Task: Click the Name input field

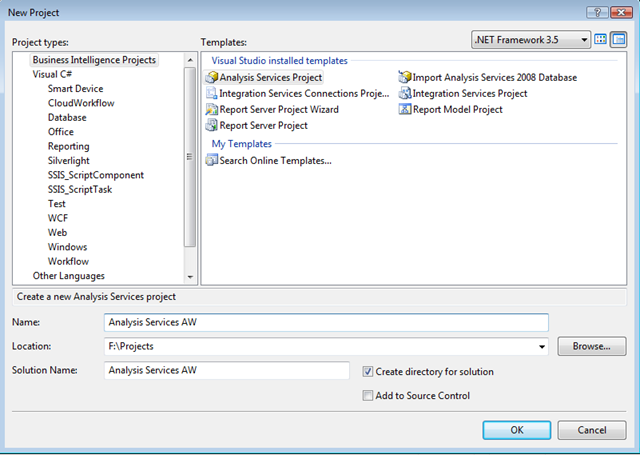Action: 326,322
